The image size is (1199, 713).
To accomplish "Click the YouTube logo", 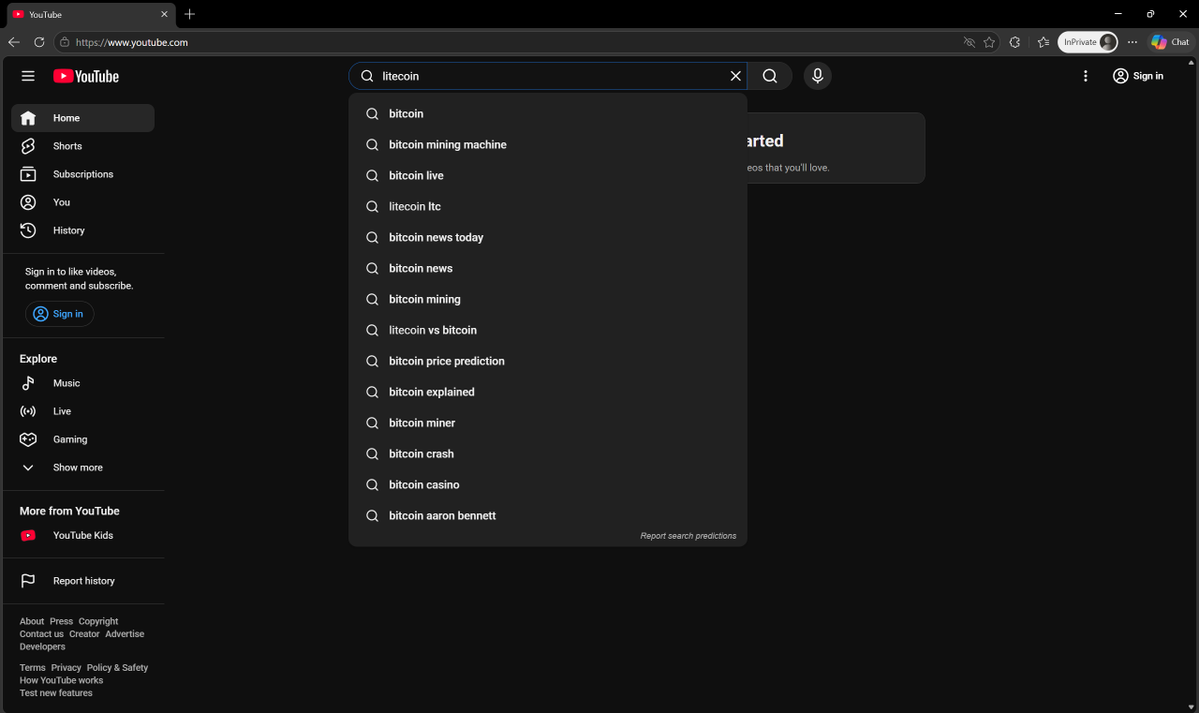I will (x=86, y=76).
